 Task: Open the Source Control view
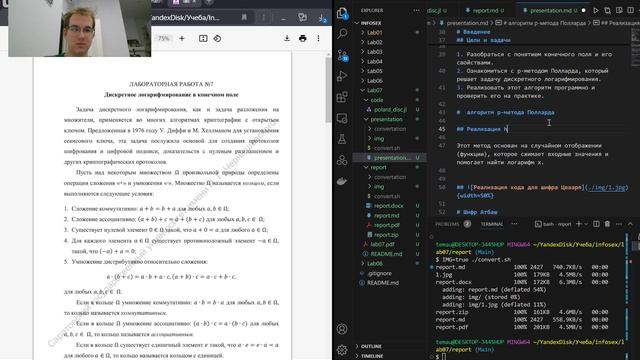click(x=342, y=55)
